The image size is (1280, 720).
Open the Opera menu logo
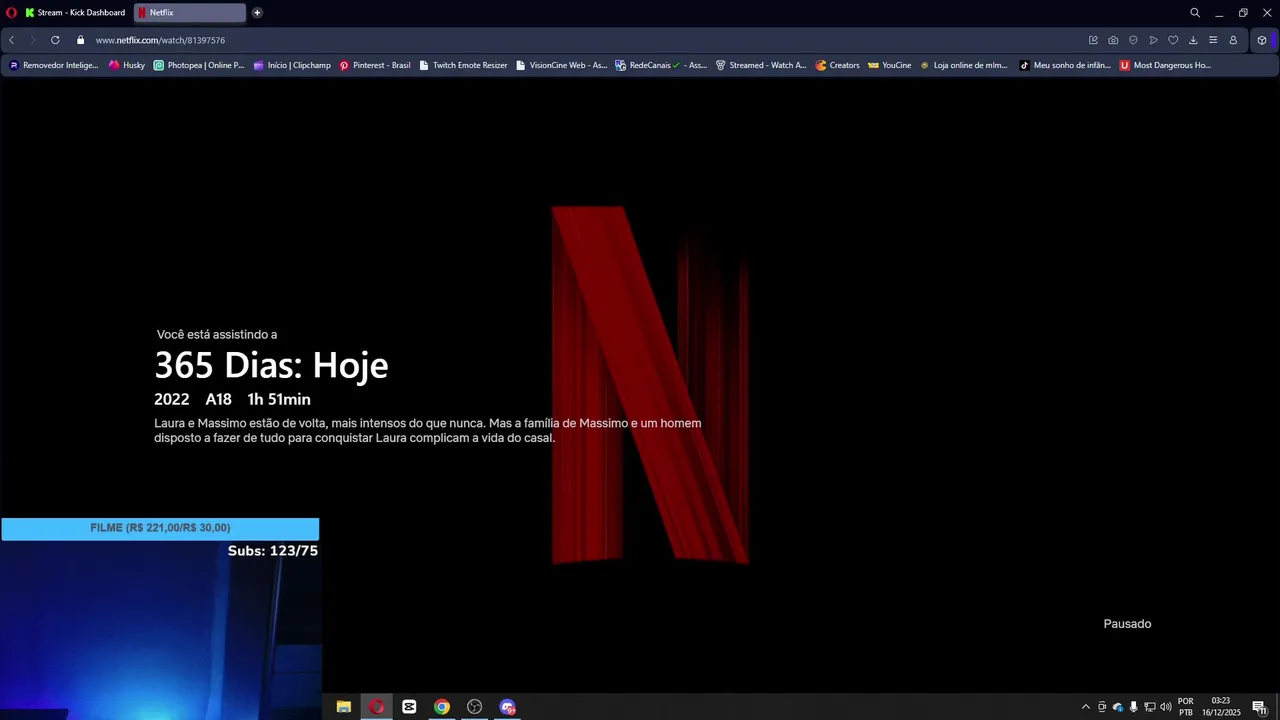coord(12,13)
